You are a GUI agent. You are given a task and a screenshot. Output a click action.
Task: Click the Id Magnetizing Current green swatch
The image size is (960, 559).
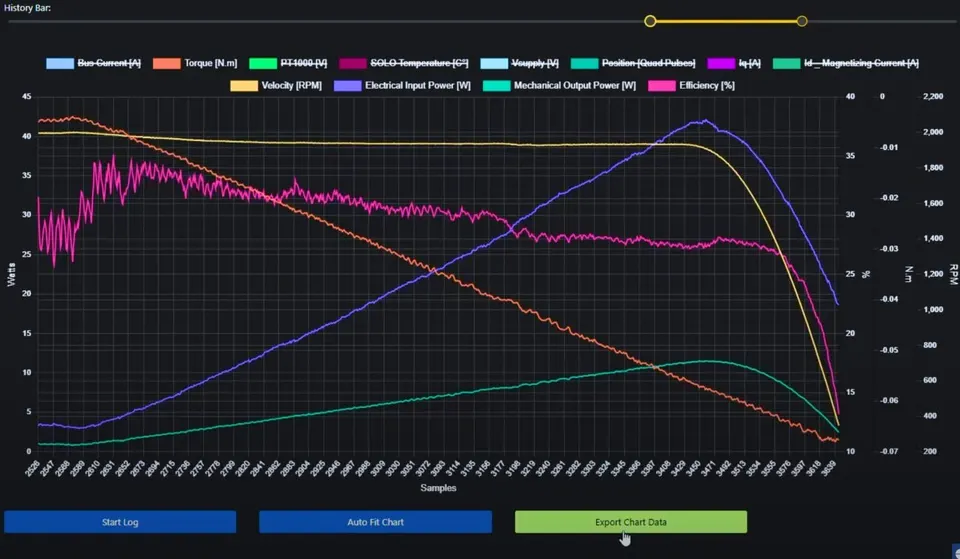pos(787,63)
